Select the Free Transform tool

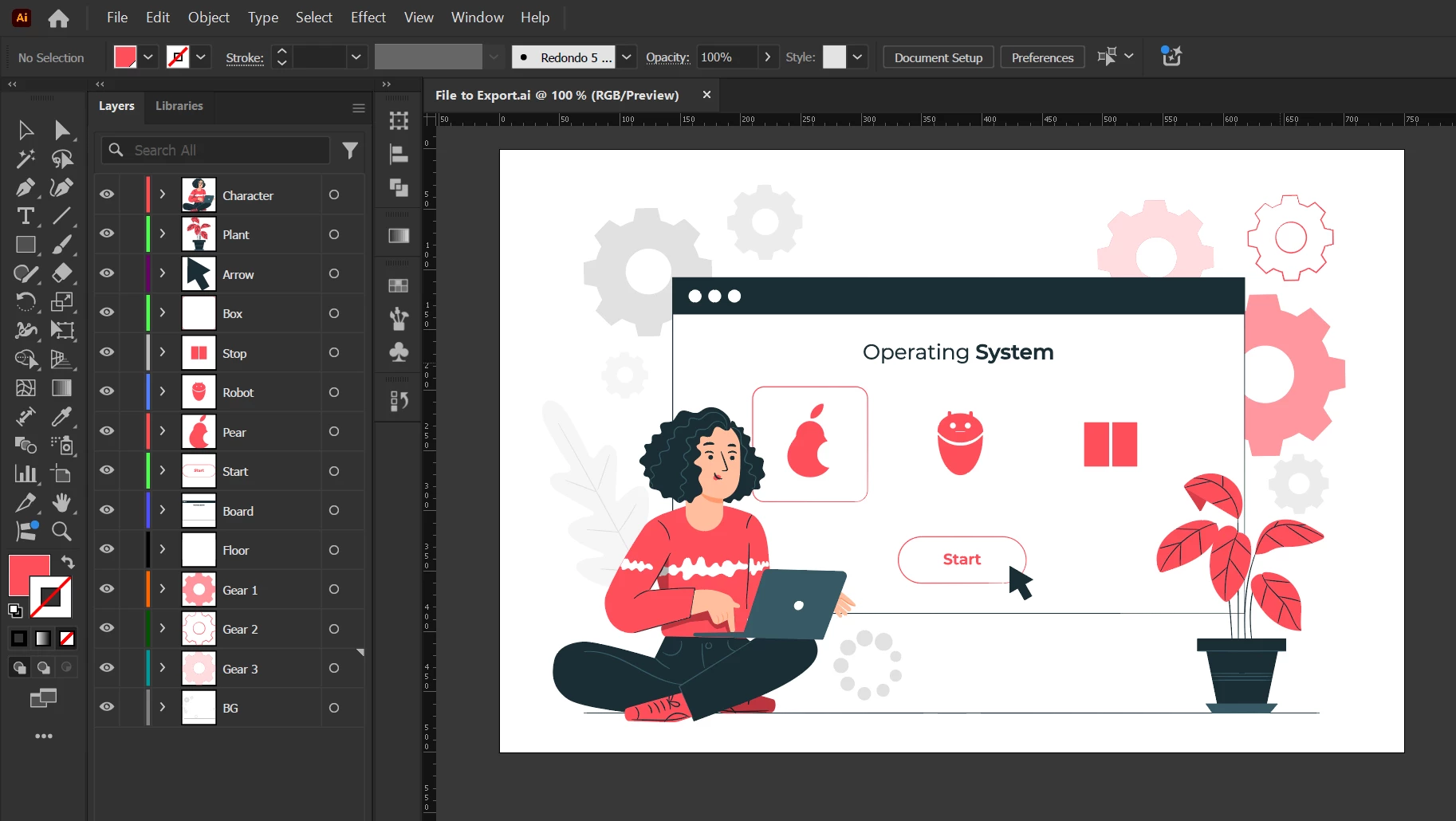click(62, 331)
